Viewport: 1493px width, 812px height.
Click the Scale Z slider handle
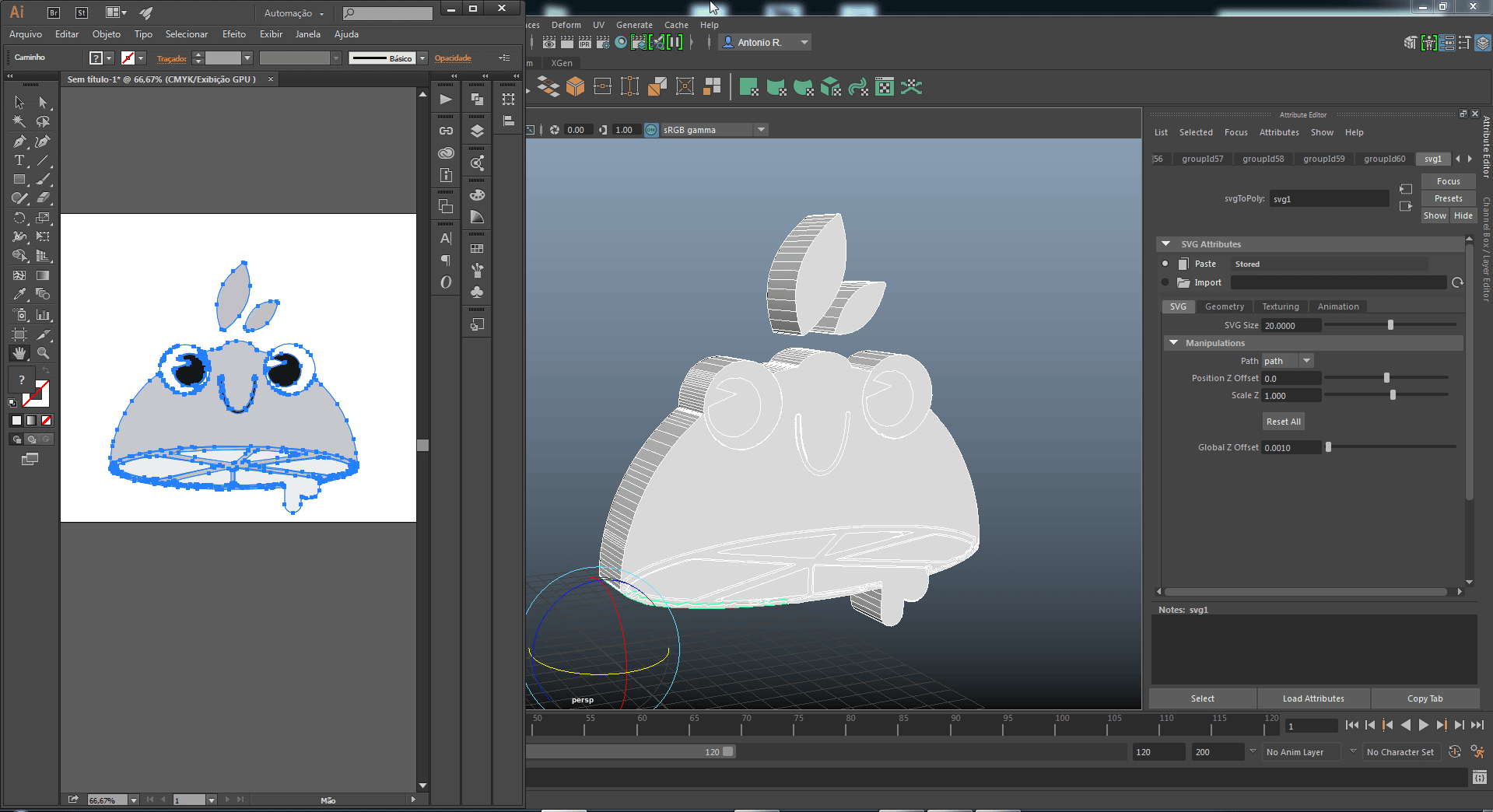click(x=1393, y=395)
